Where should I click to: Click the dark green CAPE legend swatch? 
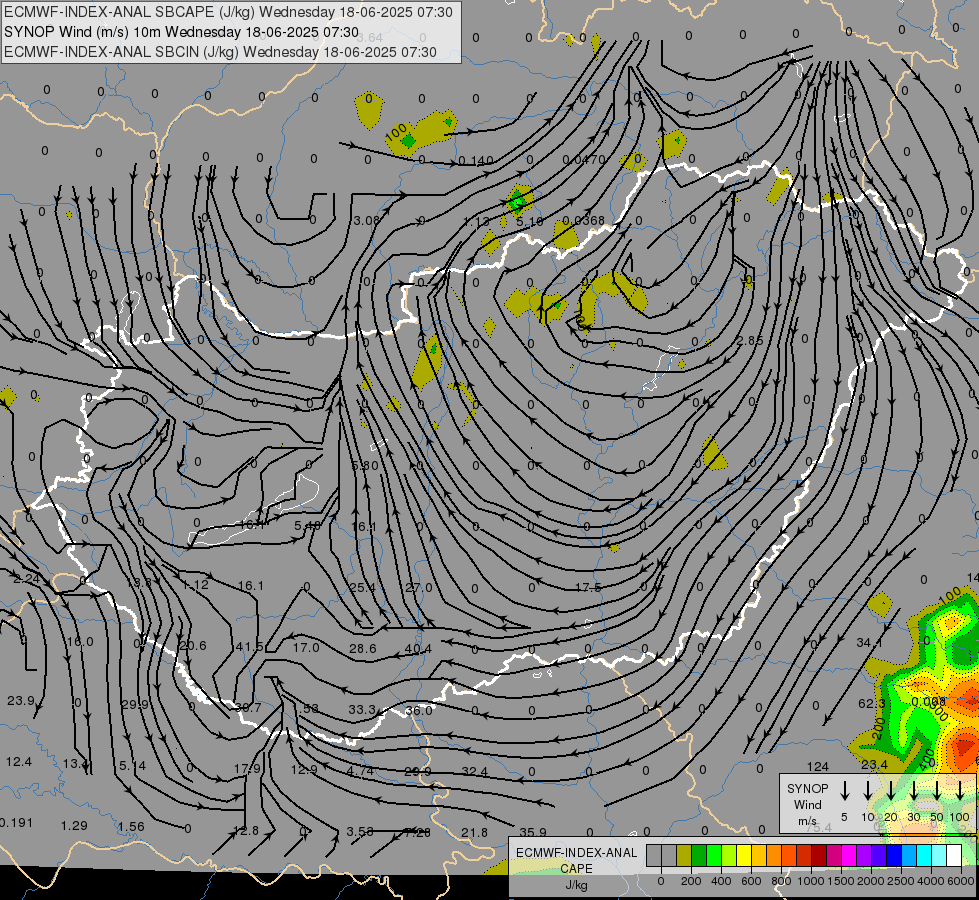(699, 855)
